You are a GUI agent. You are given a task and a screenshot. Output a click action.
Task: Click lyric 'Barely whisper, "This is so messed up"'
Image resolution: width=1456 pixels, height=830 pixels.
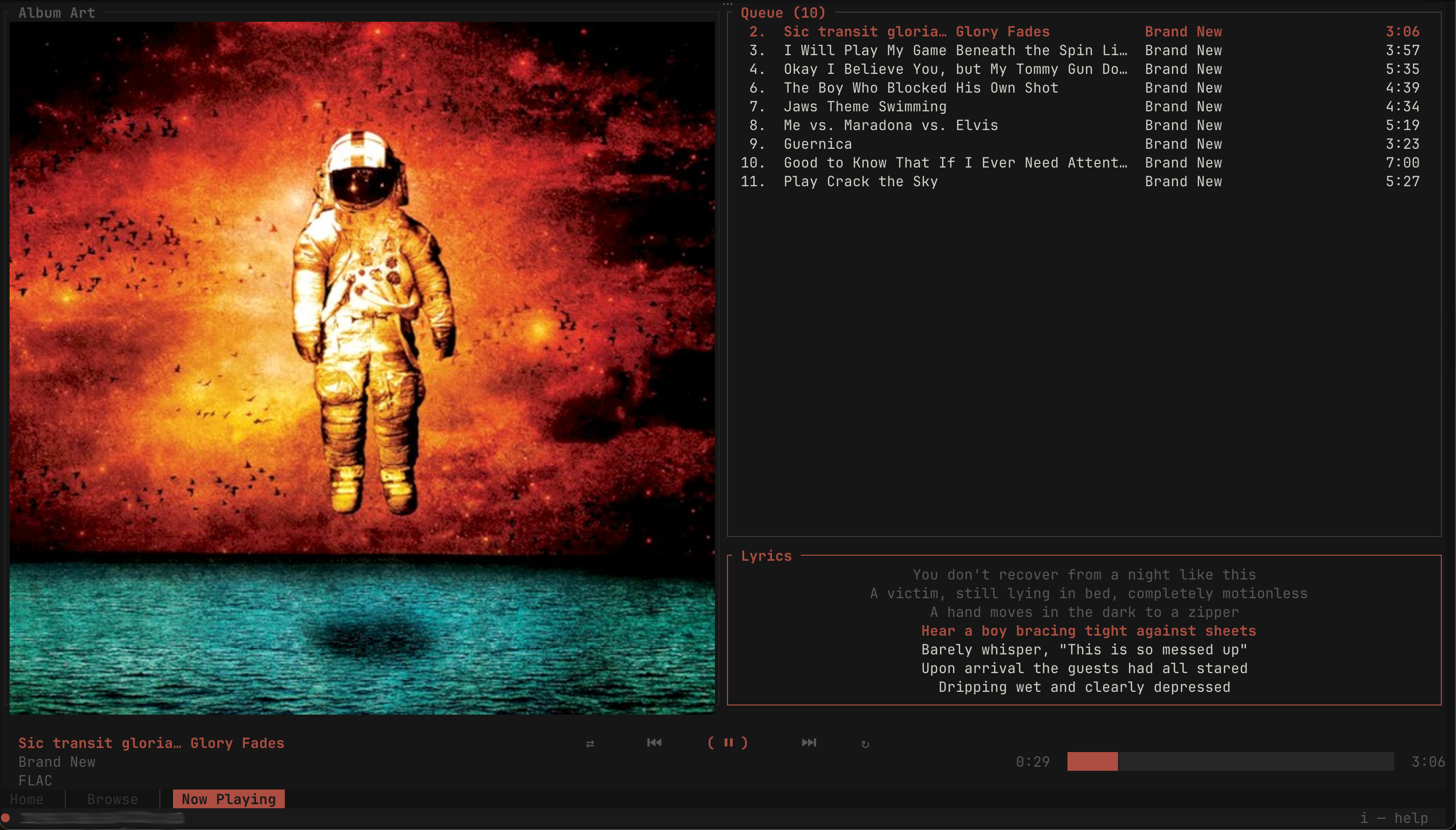[1084, 650]
